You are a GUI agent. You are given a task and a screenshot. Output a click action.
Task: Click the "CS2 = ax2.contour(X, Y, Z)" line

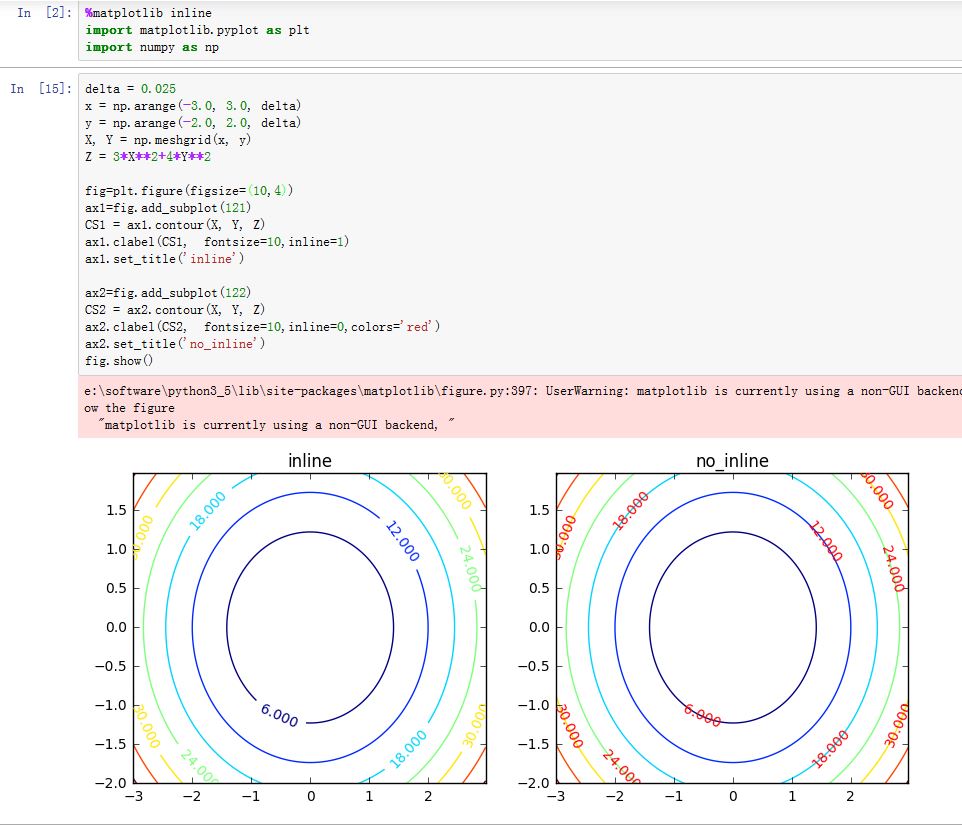(x=175, y=310)
